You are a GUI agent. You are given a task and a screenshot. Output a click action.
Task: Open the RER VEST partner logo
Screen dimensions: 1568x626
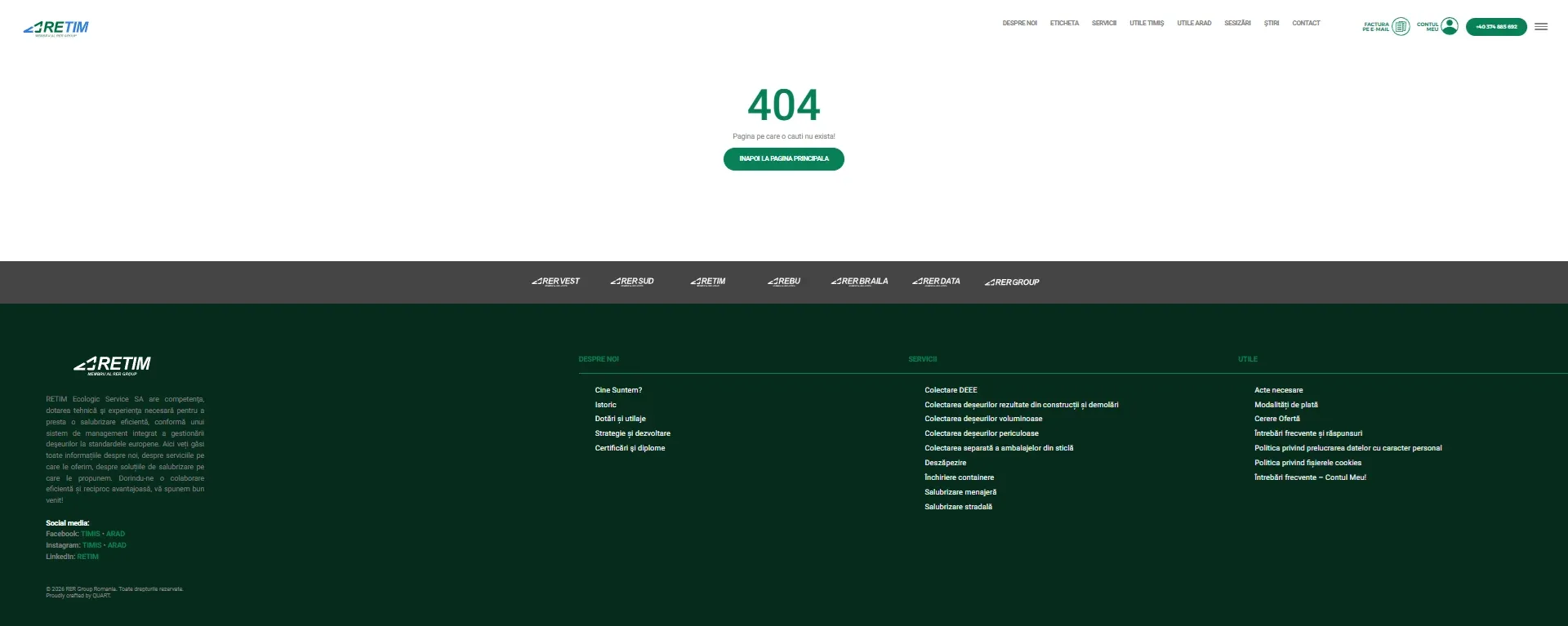pos(555,282)
